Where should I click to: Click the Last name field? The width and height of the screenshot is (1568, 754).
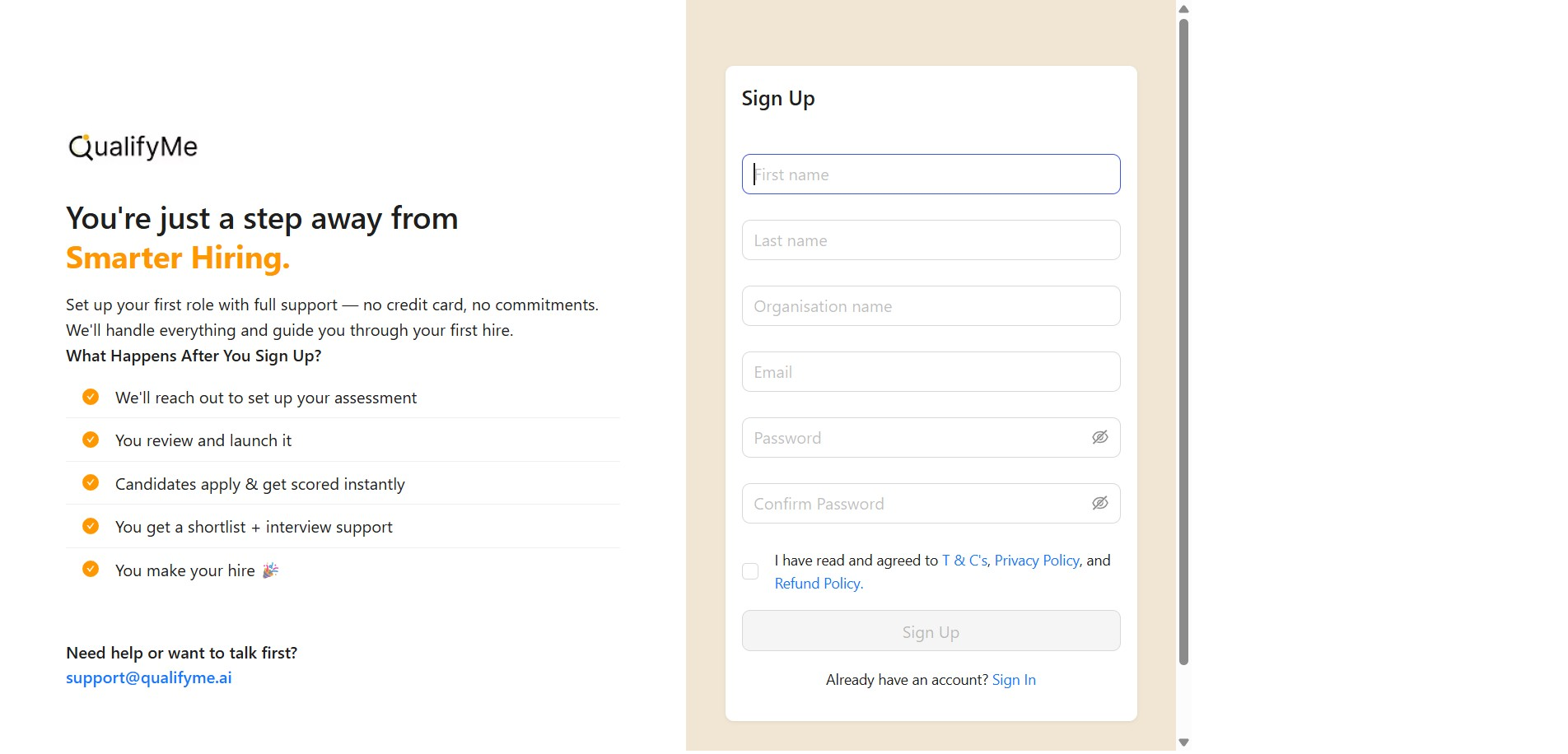coord(931,240)
